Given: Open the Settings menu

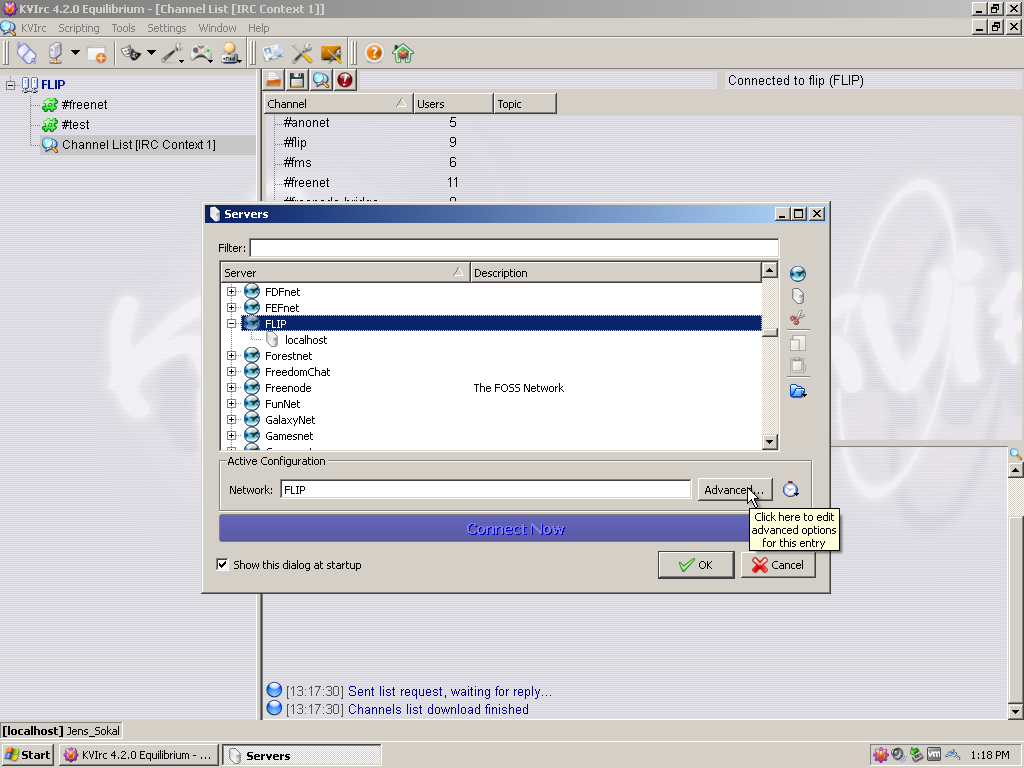Looking at the screenshot, I should coord(167,28).
